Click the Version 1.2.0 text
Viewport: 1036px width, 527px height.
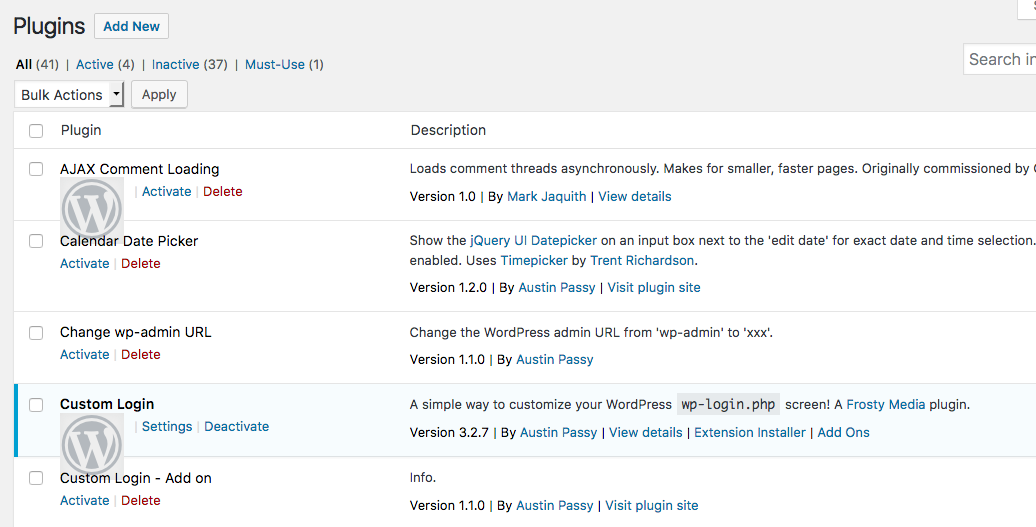tap(448, 287)
